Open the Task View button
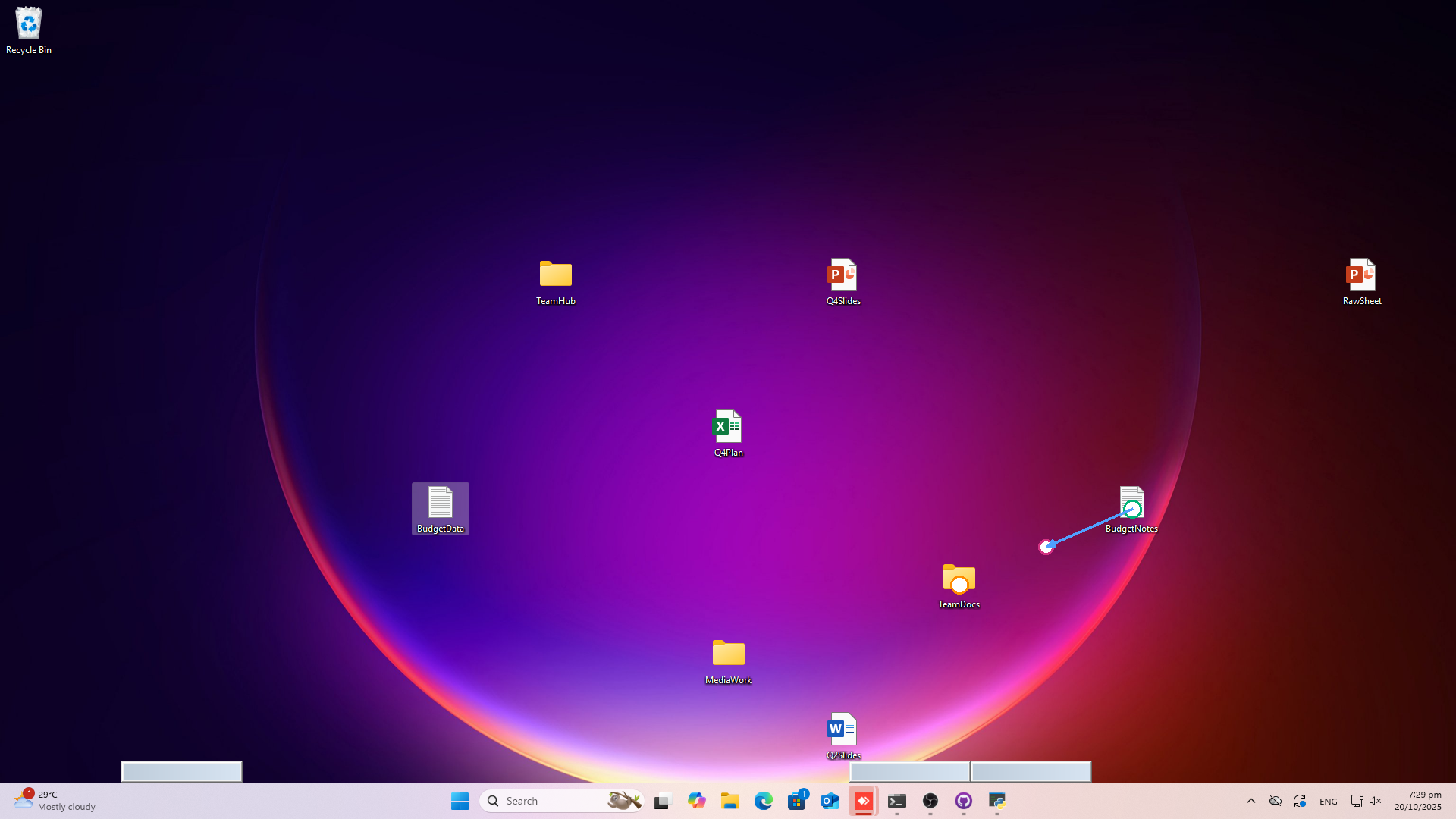 [664, 801]
